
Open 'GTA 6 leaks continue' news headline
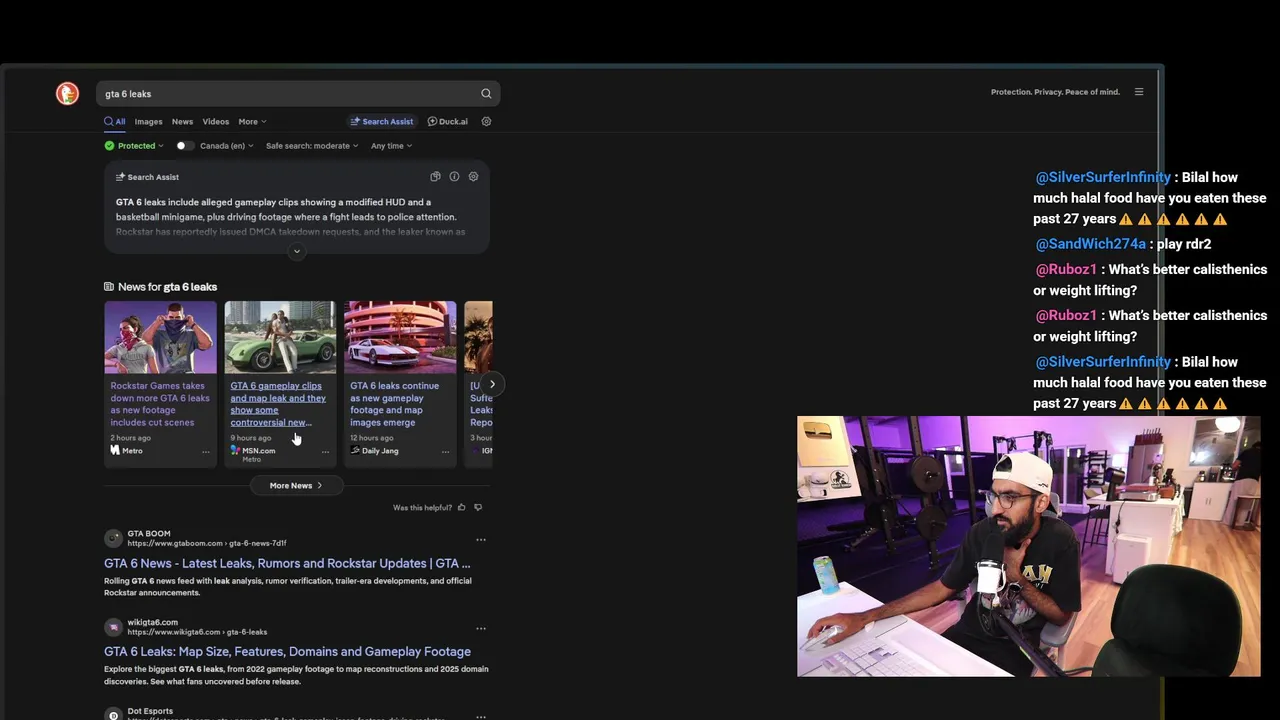(394, 404)
